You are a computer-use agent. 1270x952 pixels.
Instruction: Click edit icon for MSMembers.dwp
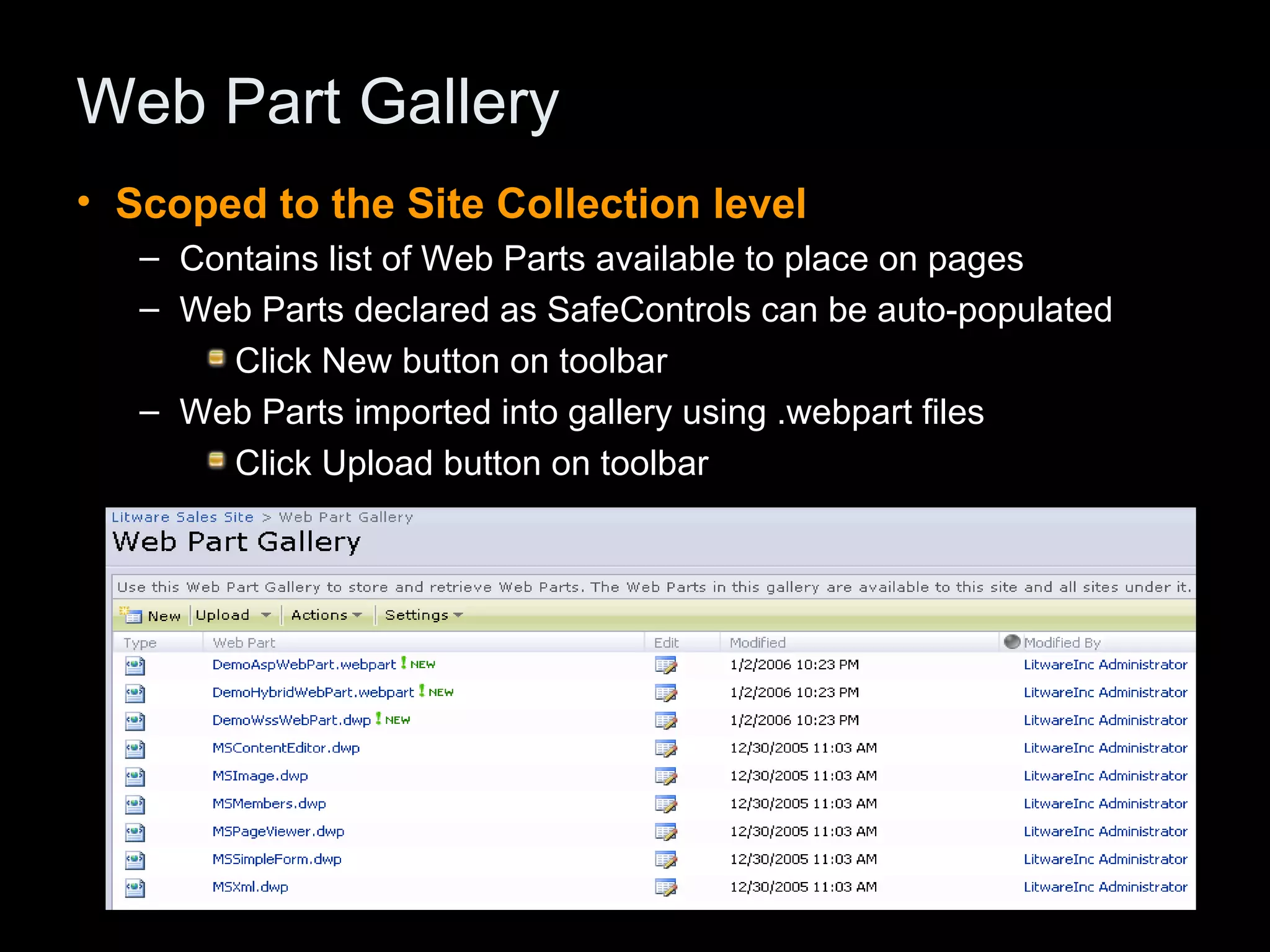pyautogui.click(x=666, y=804)
